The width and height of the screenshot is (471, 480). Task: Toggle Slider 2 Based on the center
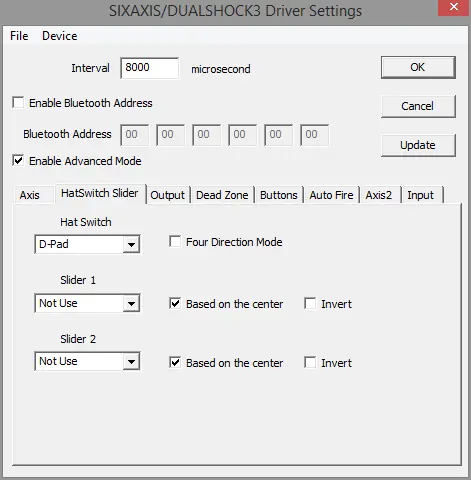click(x=175, y=362)
